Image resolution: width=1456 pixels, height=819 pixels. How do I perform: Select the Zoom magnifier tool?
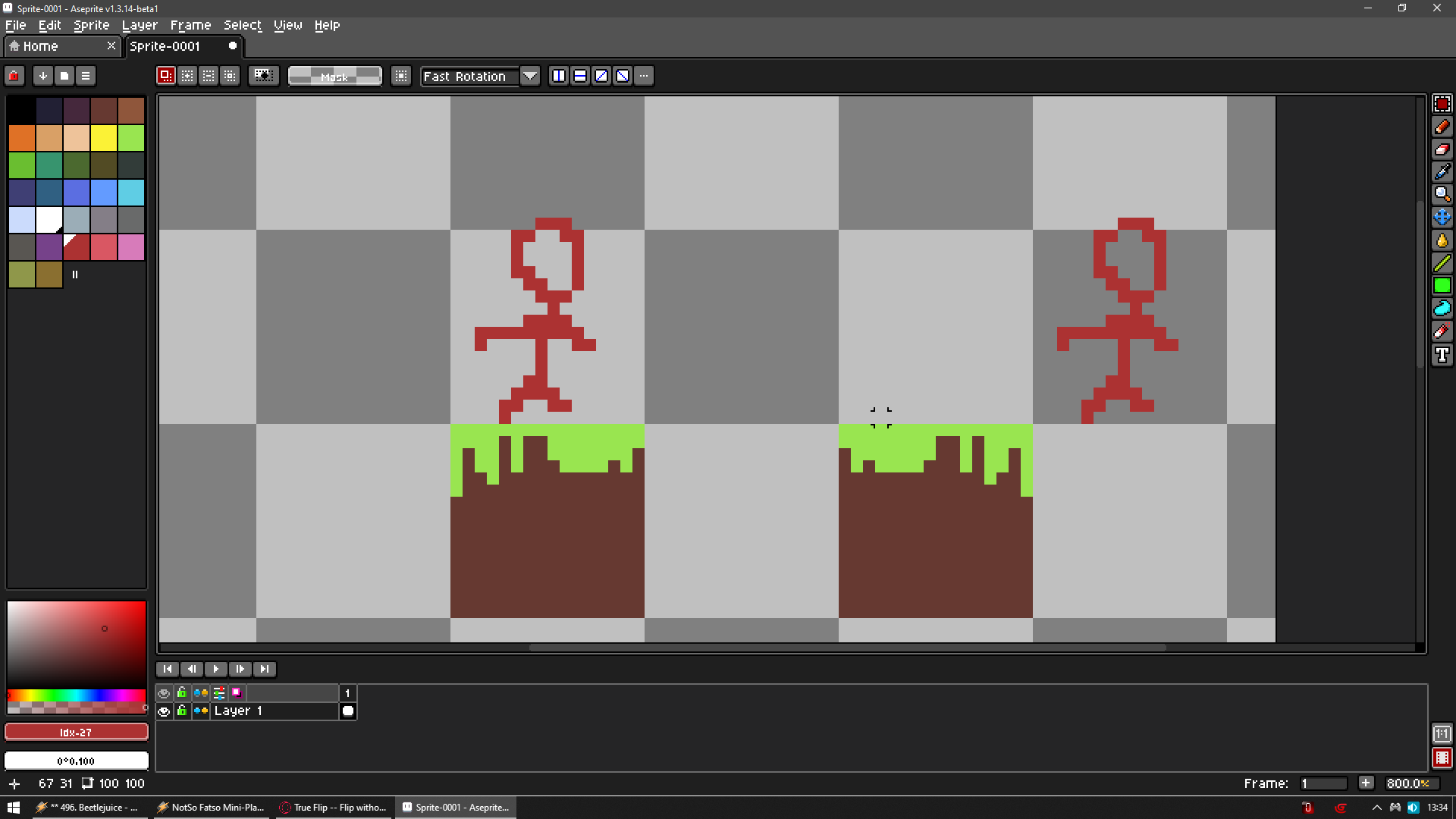1442,195
